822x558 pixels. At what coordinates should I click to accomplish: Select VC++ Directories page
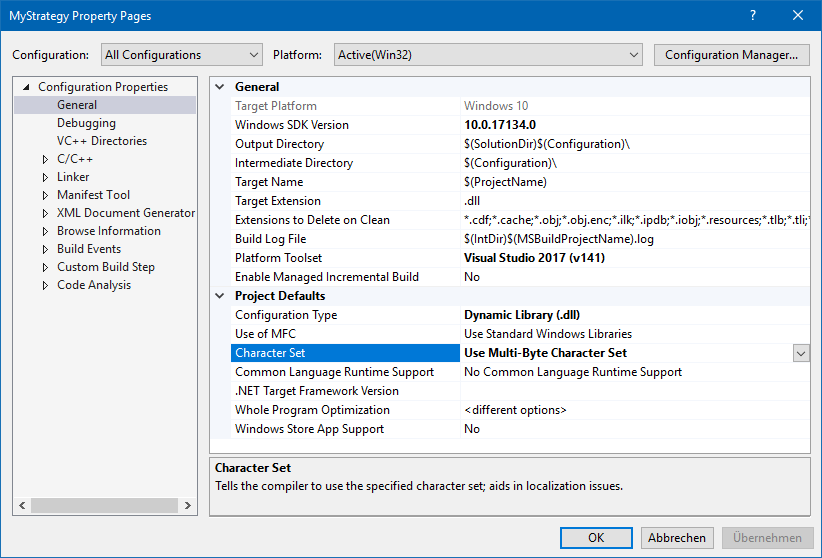pos(101,141)
